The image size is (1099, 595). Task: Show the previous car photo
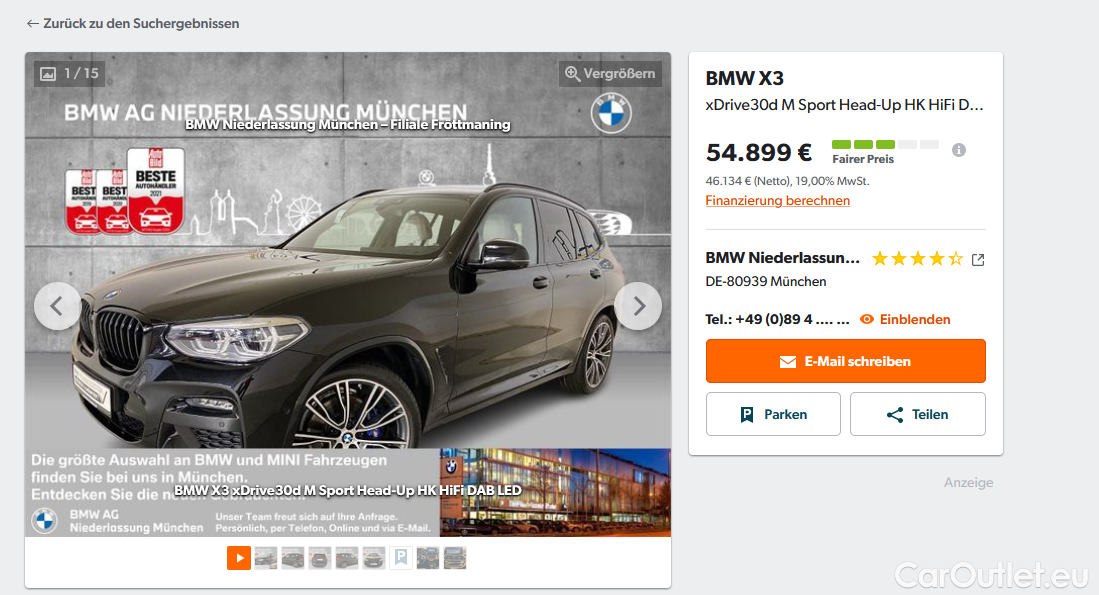click(x=57, y=306)
